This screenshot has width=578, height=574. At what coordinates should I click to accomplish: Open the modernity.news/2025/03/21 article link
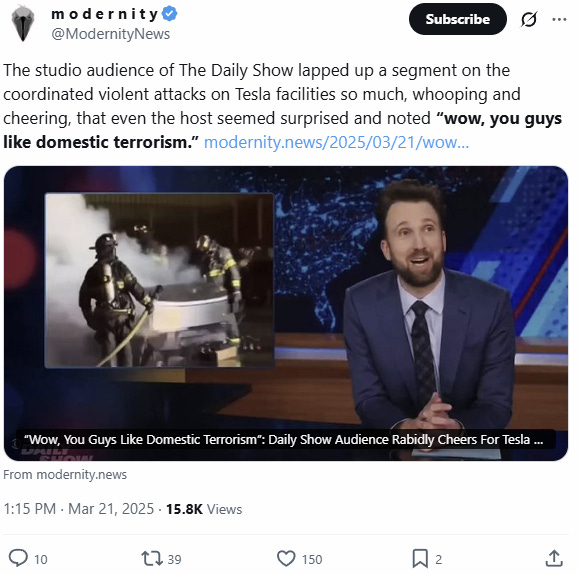pyautogui.click(x=336, y=142)
